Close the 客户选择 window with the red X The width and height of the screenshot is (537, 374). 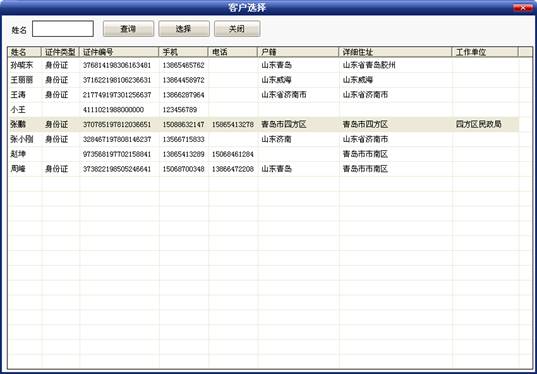523,8
